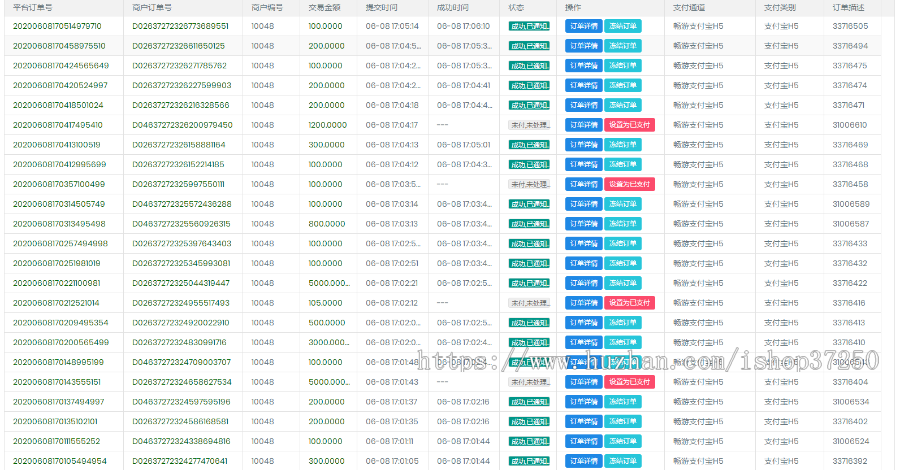Click the 订单描述 column header
Viewport: 900px width, 470px height.
849,7
